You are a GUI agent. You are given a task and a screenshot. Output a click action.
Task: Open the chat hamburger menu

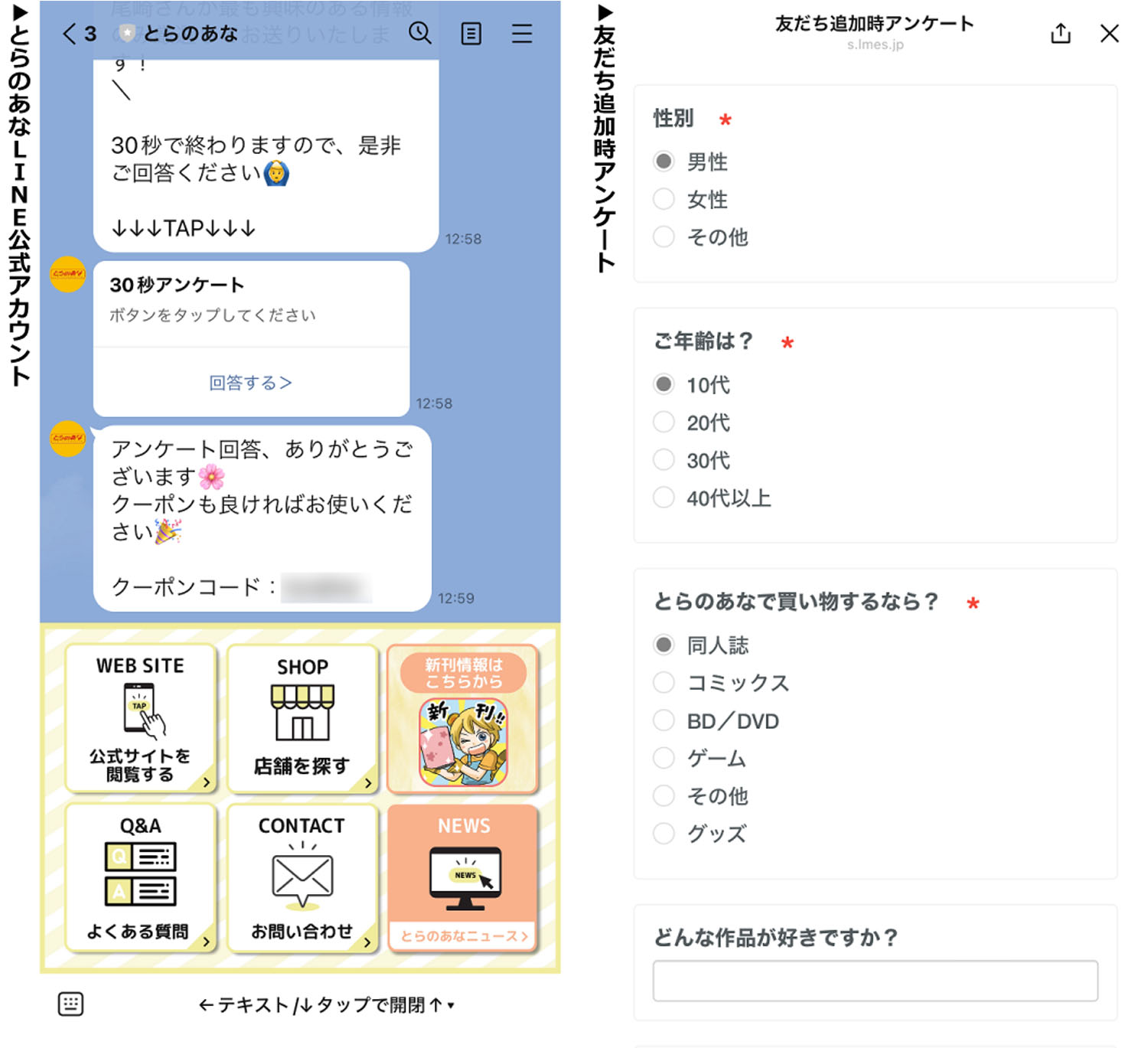pyautogui.click(x=522, y=34)
